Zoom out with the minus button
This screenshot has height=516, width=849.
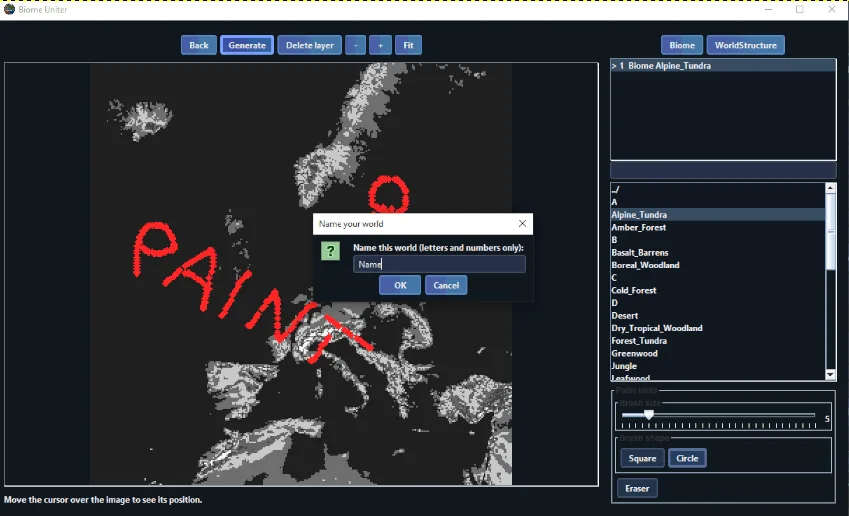[x=356, y=45]
